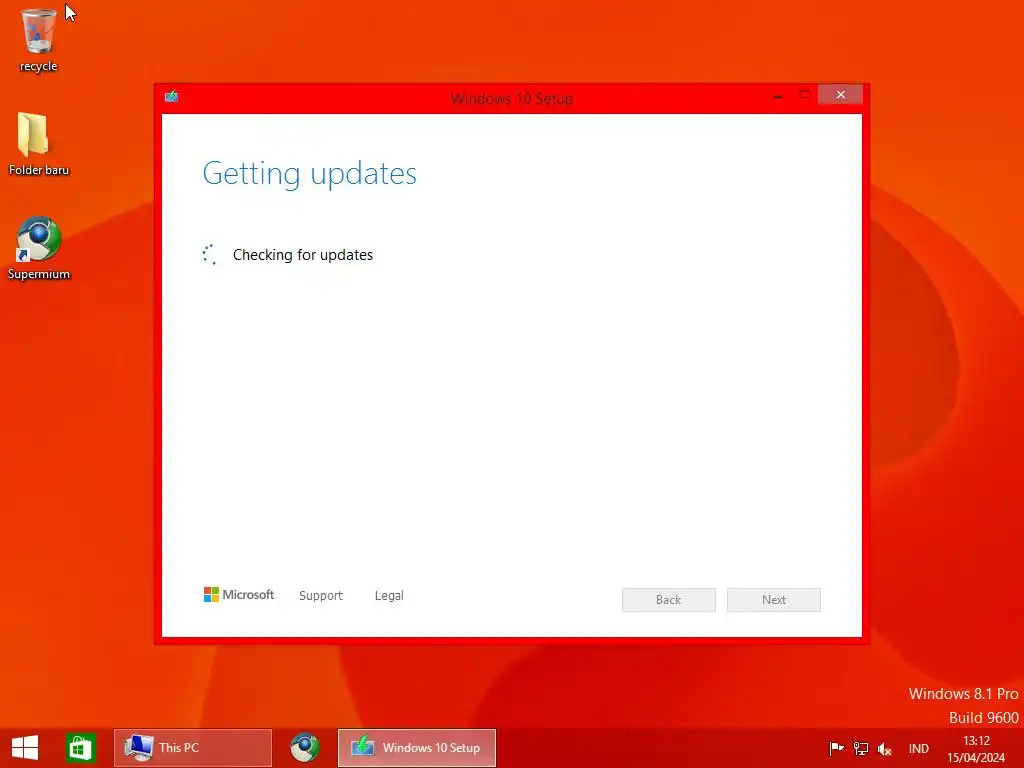Open the Legal link
Viewport: 1024px width, 768px height.
[389, 596]
